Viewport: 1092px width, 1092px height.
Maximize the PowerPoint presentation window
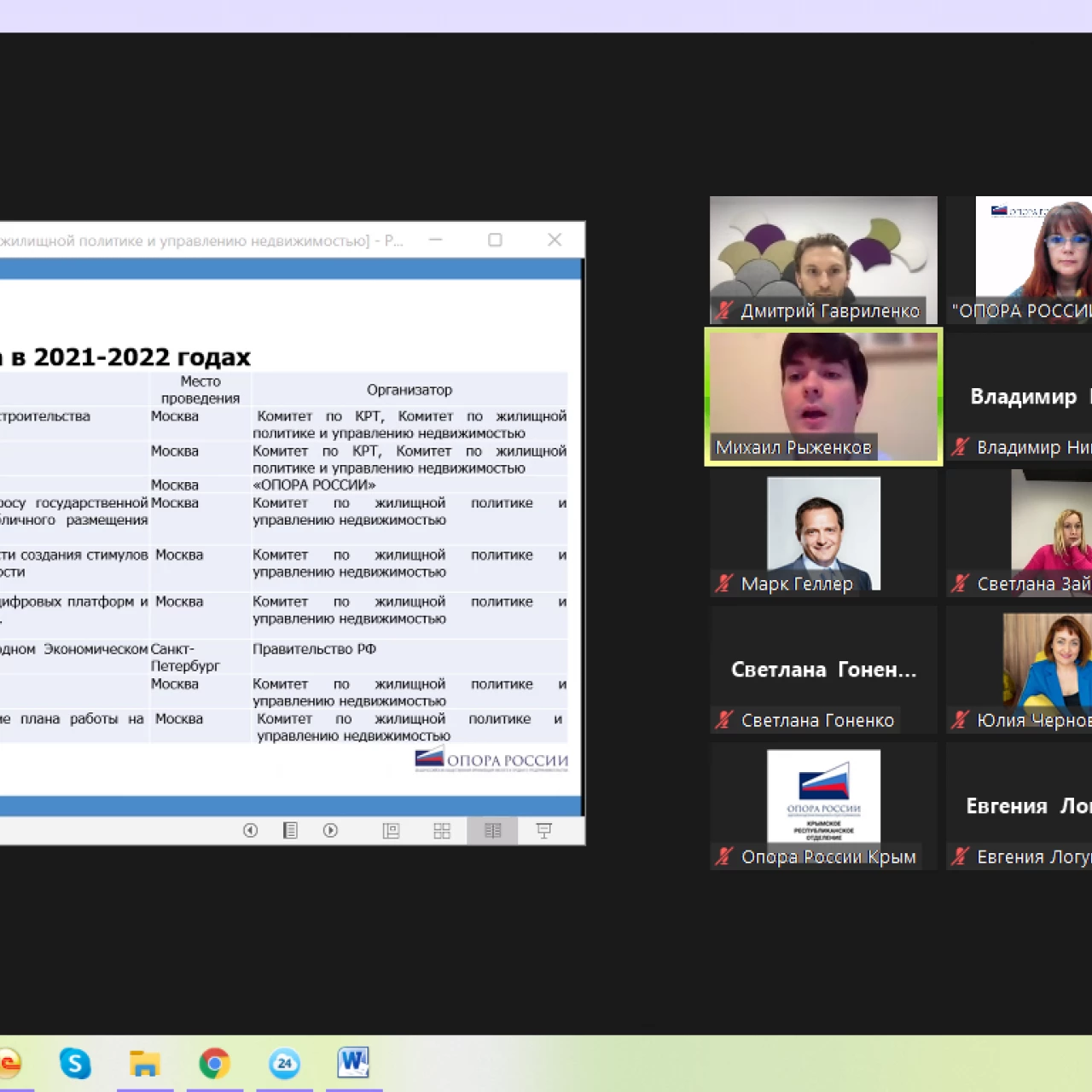pyautogui.click(x=495, y=240)
